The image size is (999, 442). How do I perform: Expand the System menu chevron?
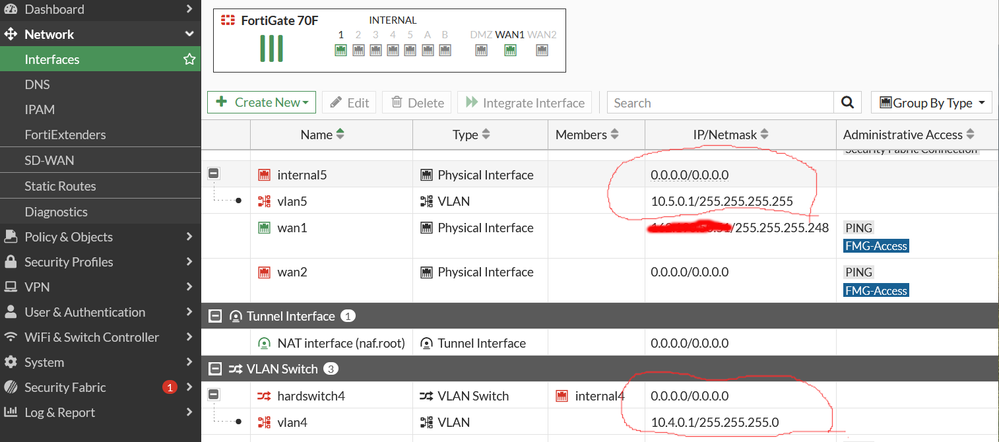pos(189,362)
